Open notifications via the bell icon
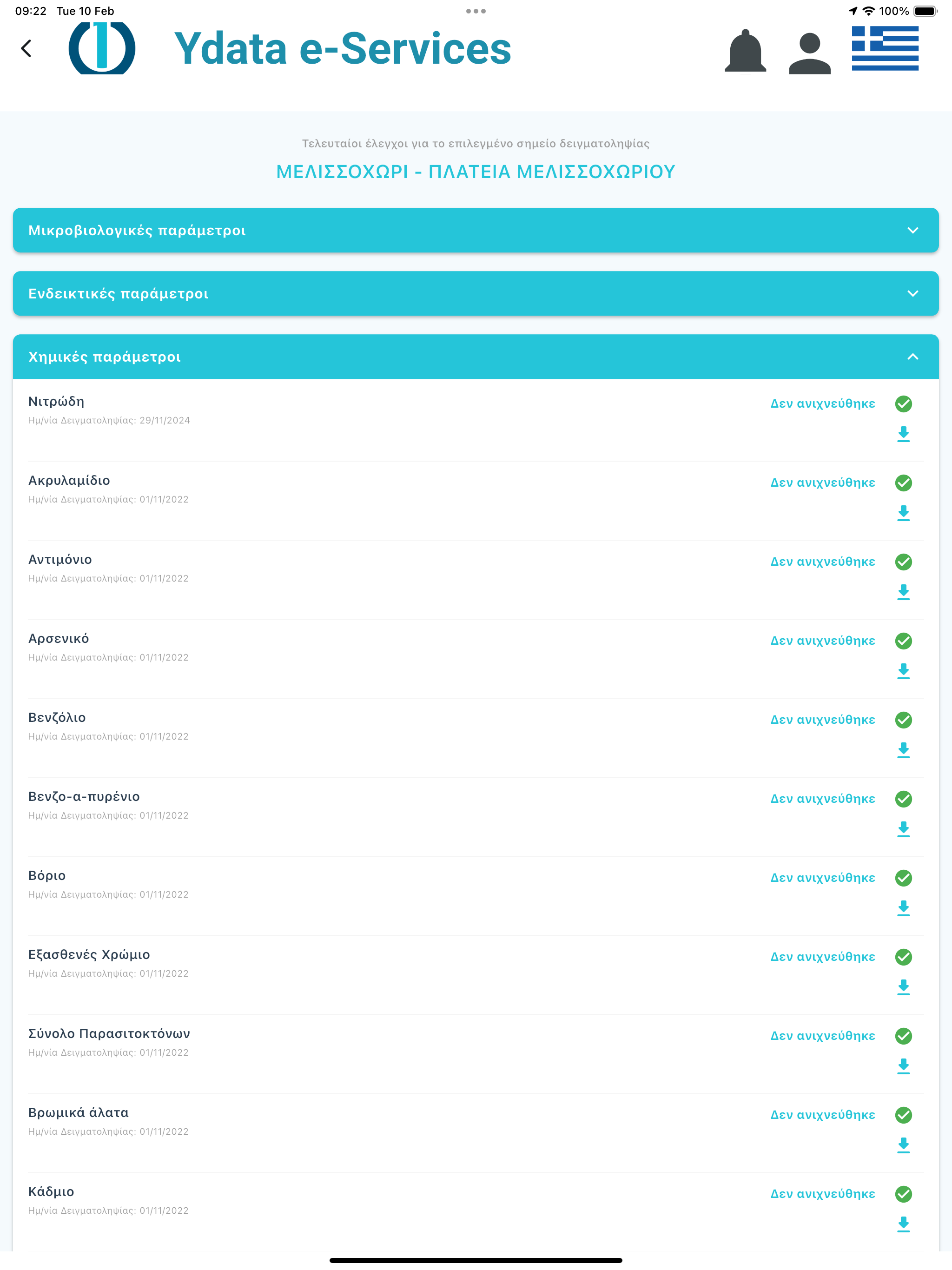The image size is (952, 1270). coord(745,51)
